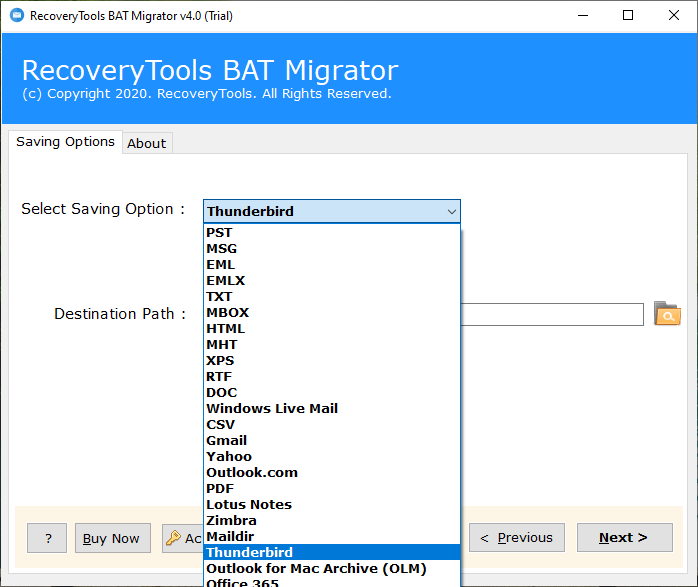Viewport: 698px width, 587px height.
Task: Select HTML saving option
Action: pyautogui.click(x=332, y=328)
